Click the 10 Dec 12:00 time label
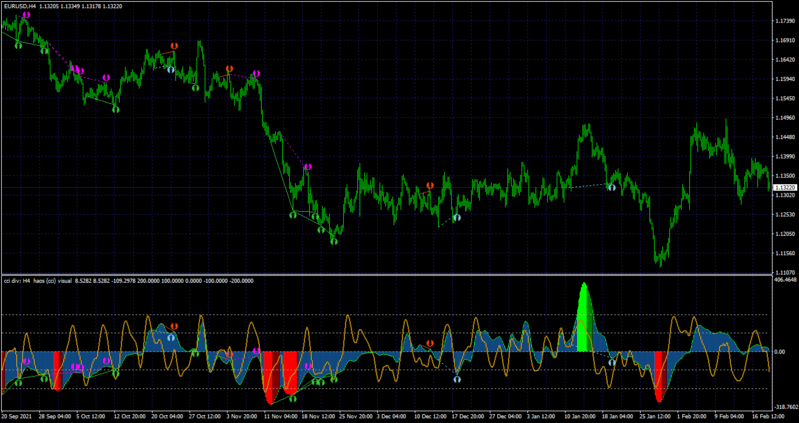The height and width of the screenshot is (423, 799). click(x=429, y=416)
